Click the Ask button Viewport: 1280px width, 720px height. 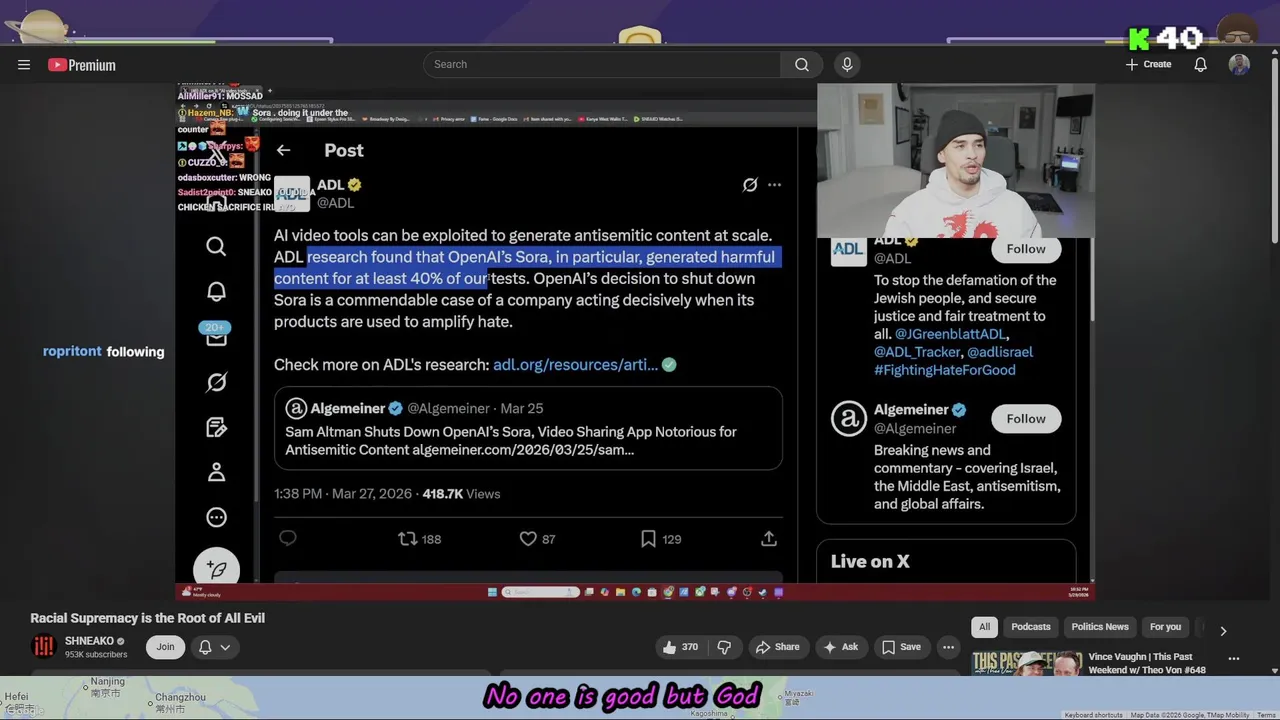pyautogui.click(x=840, y=647)
